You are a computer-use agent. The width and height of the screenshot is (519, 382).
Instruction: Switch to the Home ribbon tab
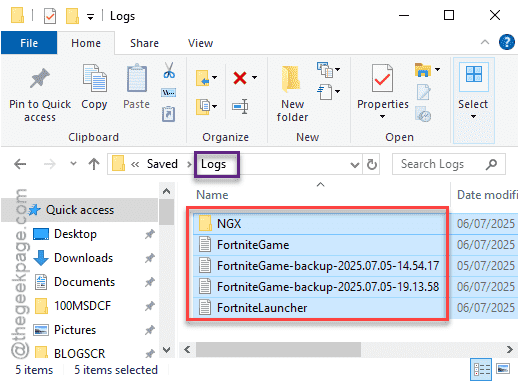tap(86, 43)
